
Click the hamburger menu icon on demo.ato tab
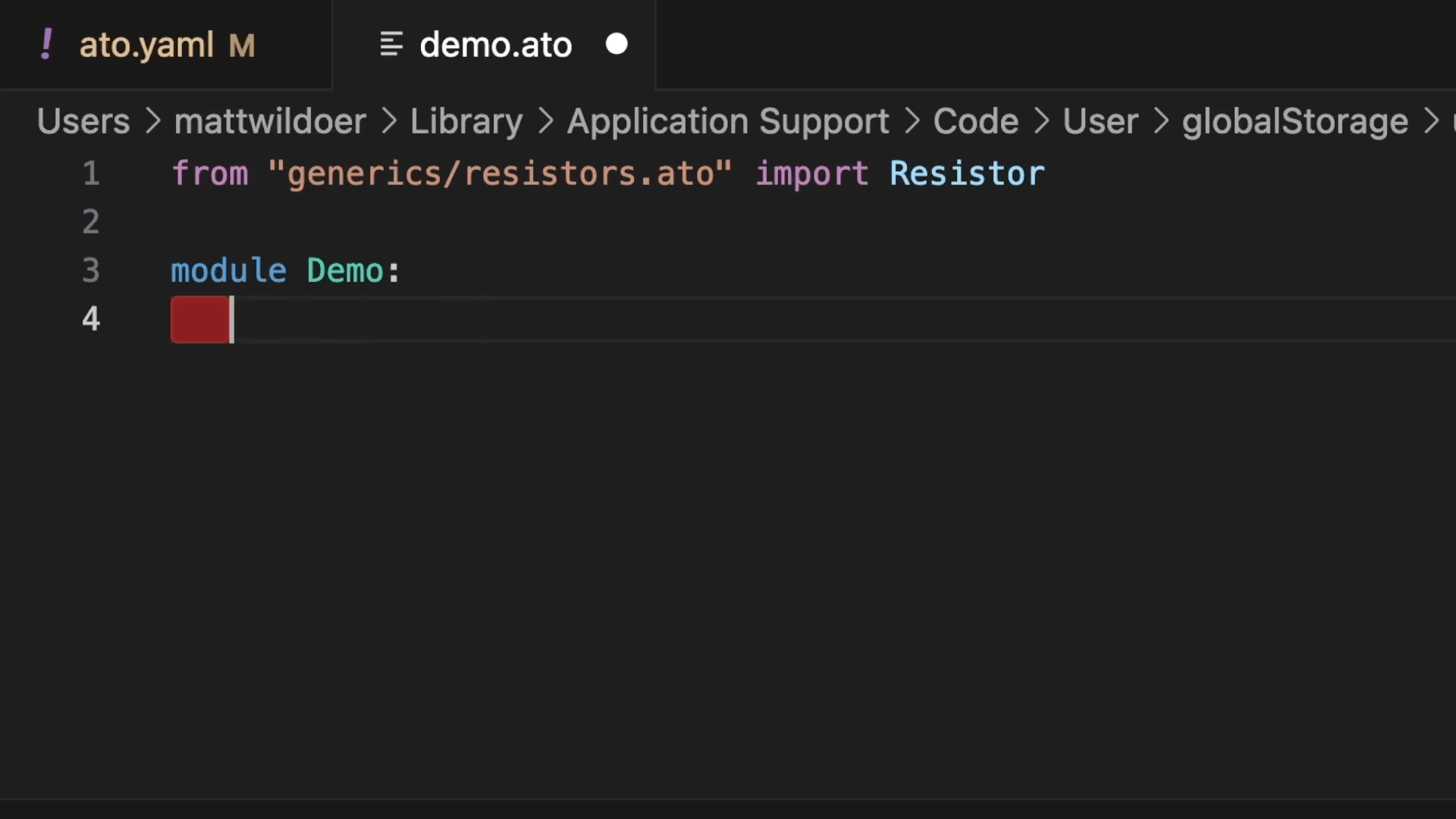(391, 44)
